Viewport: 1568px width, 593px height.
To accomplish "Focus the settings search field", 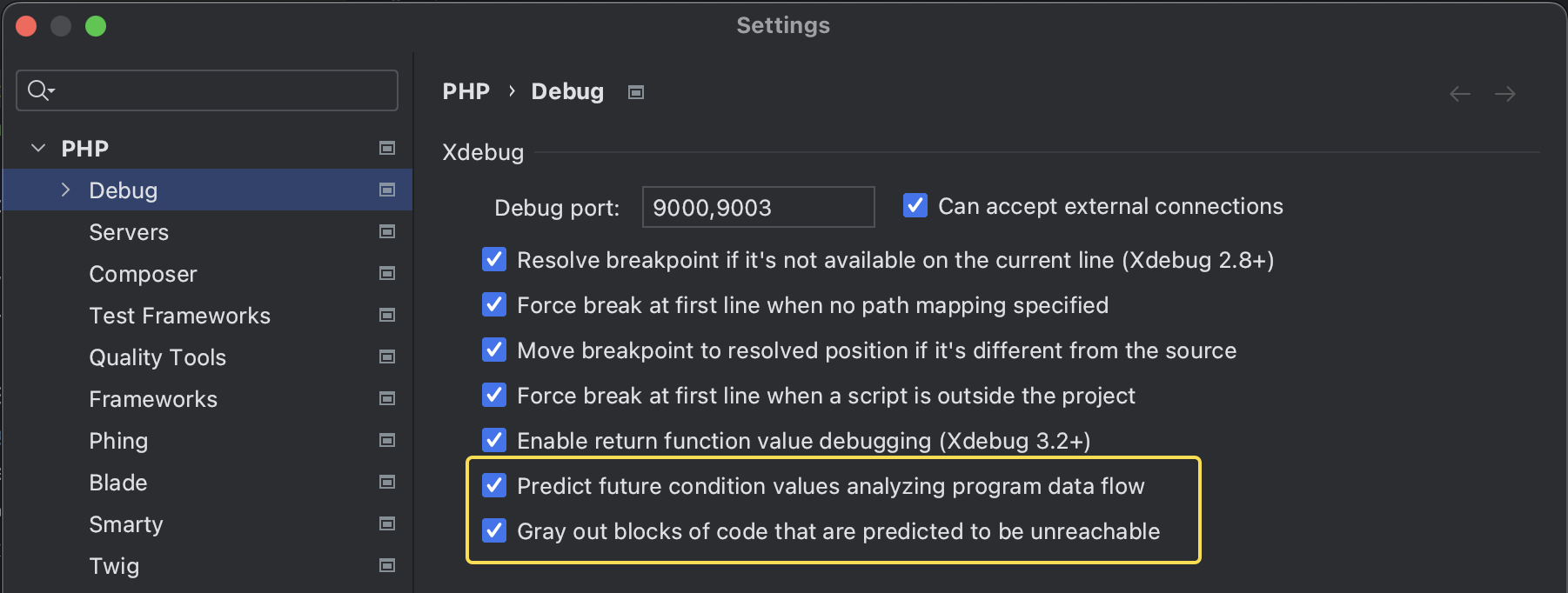I will coord(207,90).
